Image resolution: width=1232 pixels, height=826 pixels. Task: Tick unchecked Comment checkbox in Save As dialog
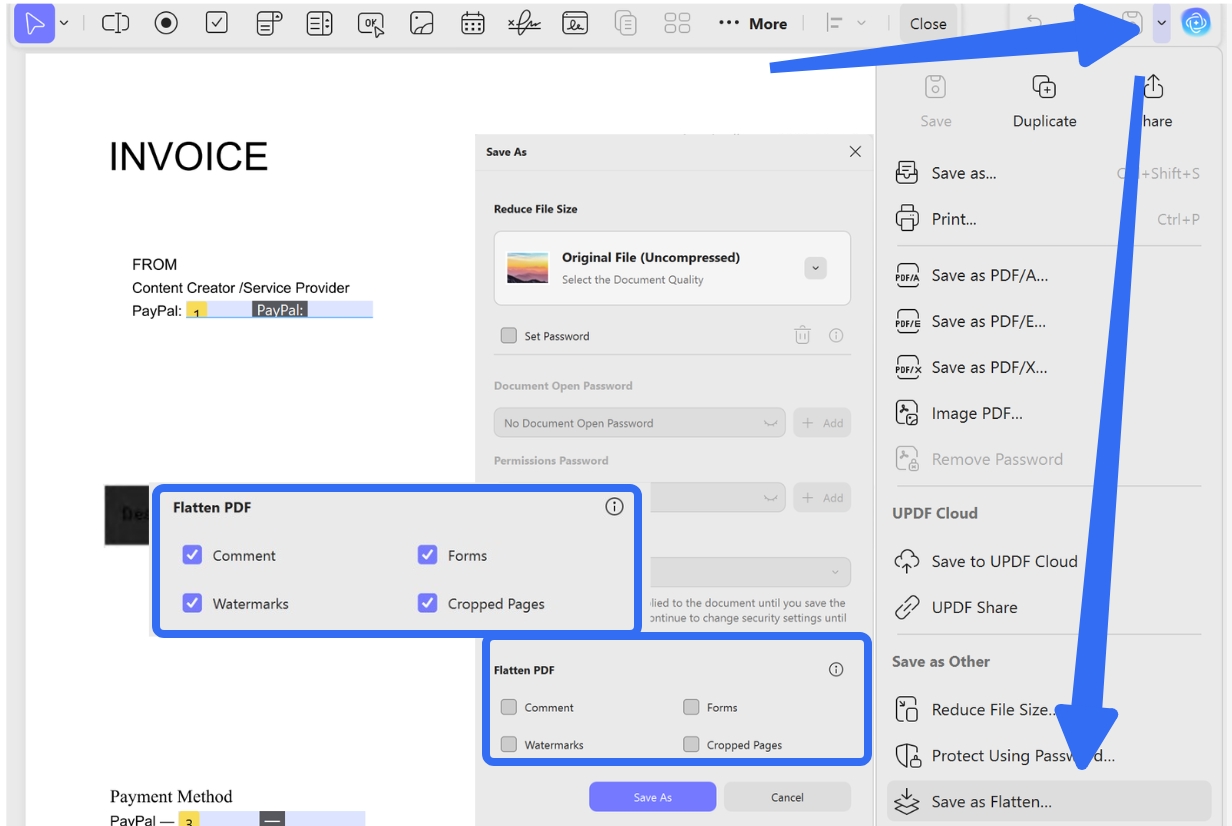509,707
